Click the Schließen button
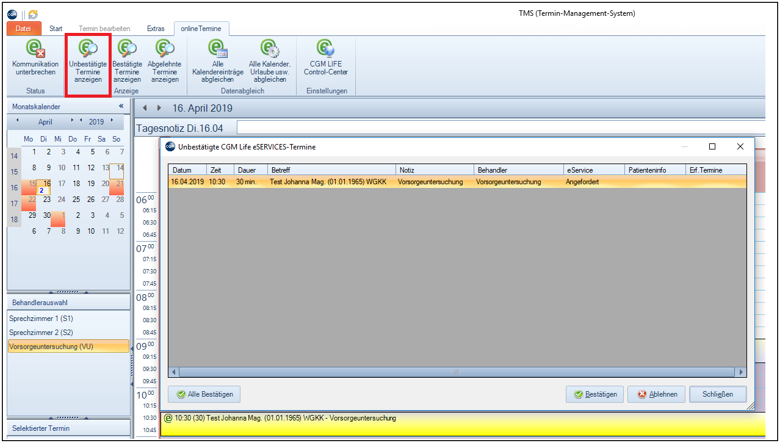This screenshot has width=780, height=443. 718,394
